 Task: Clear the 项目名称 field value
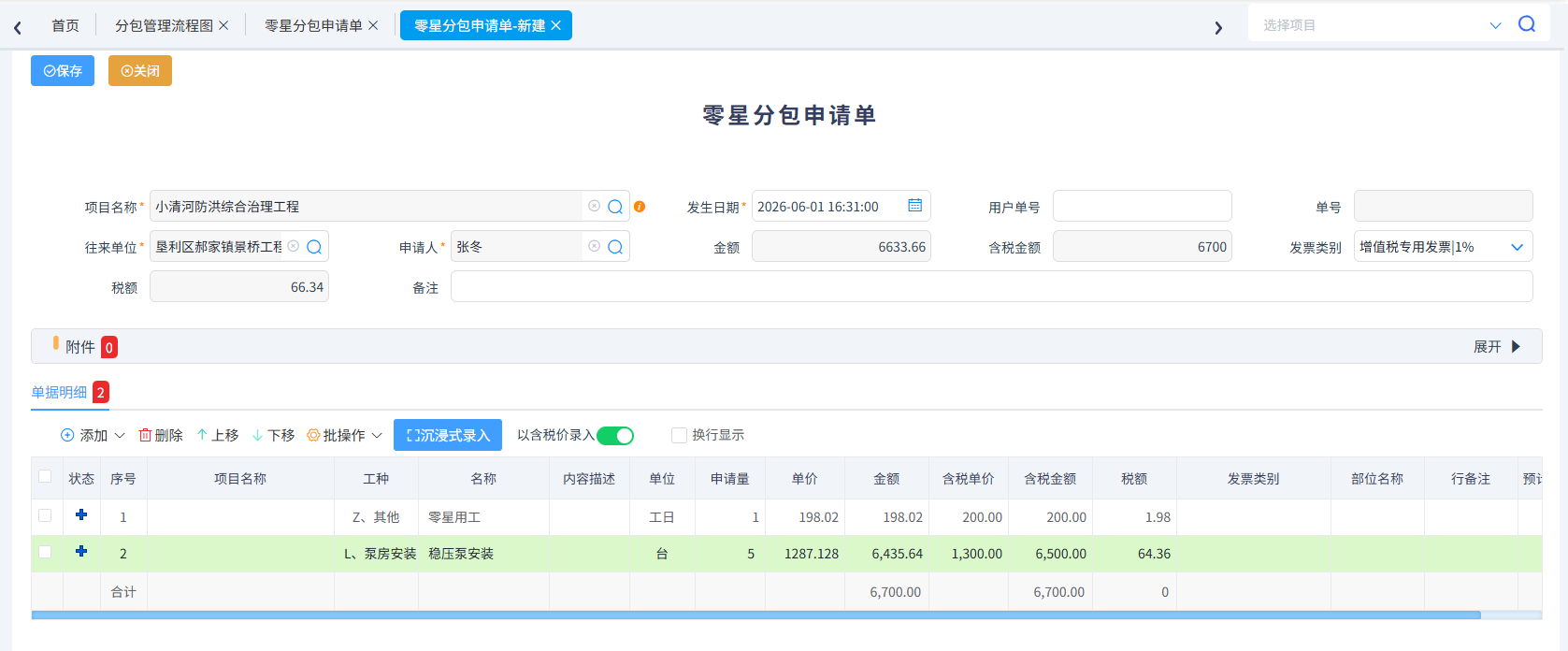[x=594, y=206]
